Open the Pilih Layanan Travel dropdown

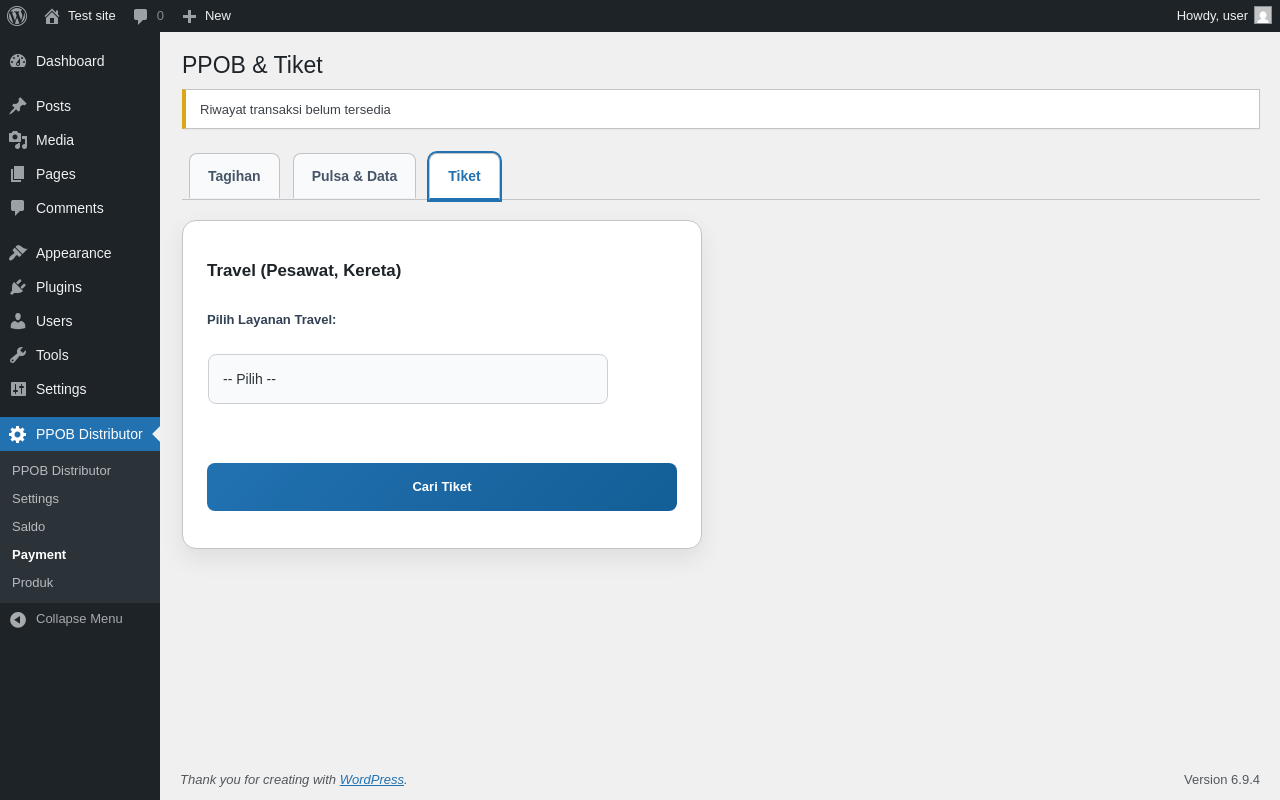click(x=408, y=379)
